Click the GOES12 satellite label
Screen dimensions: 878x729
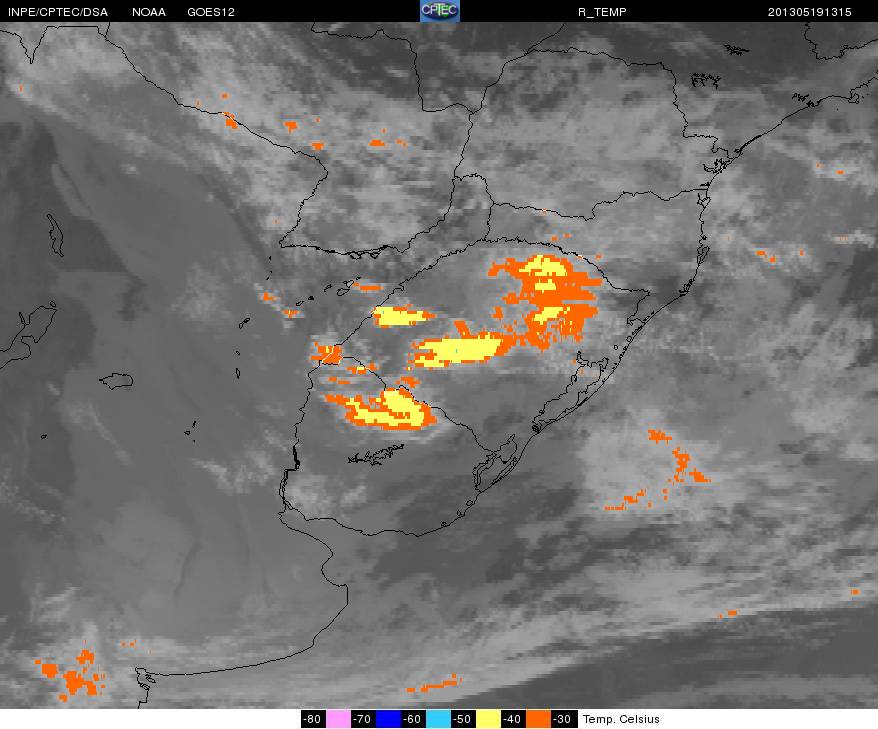pyautogui.click(x=211, y=12)
